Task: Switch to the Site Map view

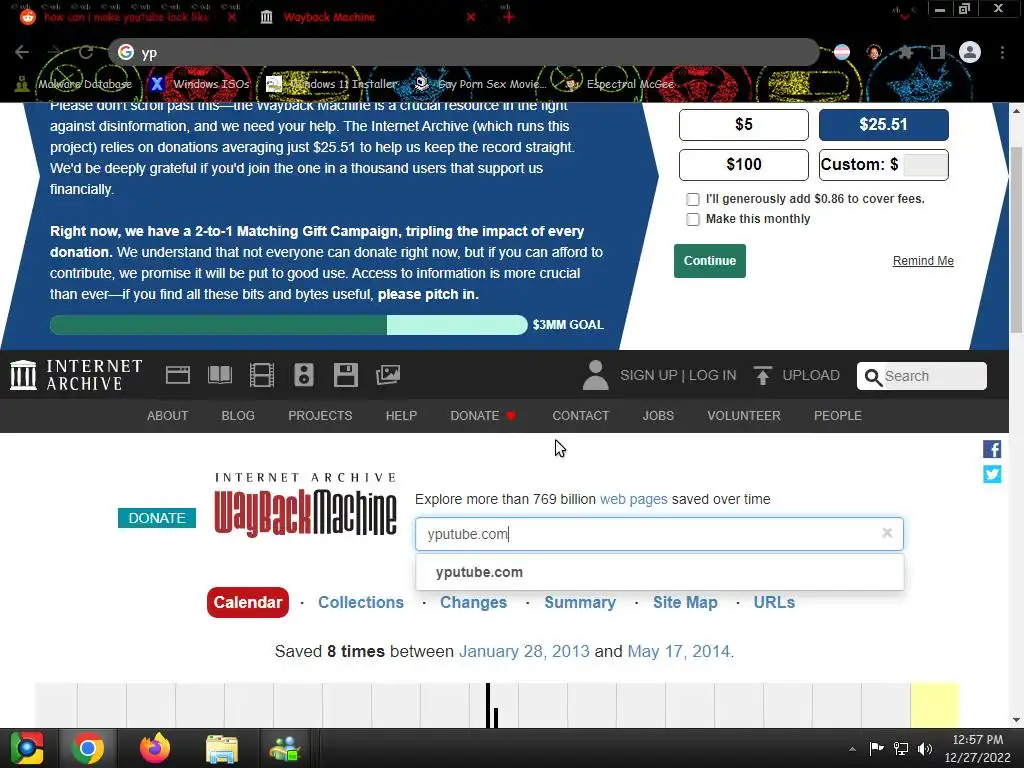Action: [x=685, y=602]
